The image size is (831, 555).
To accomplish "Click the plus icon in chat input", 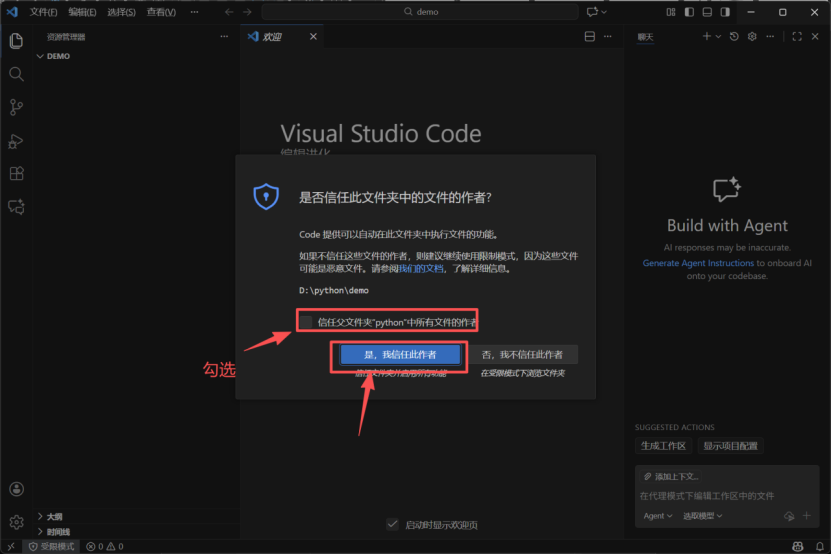I will point(807,515).
